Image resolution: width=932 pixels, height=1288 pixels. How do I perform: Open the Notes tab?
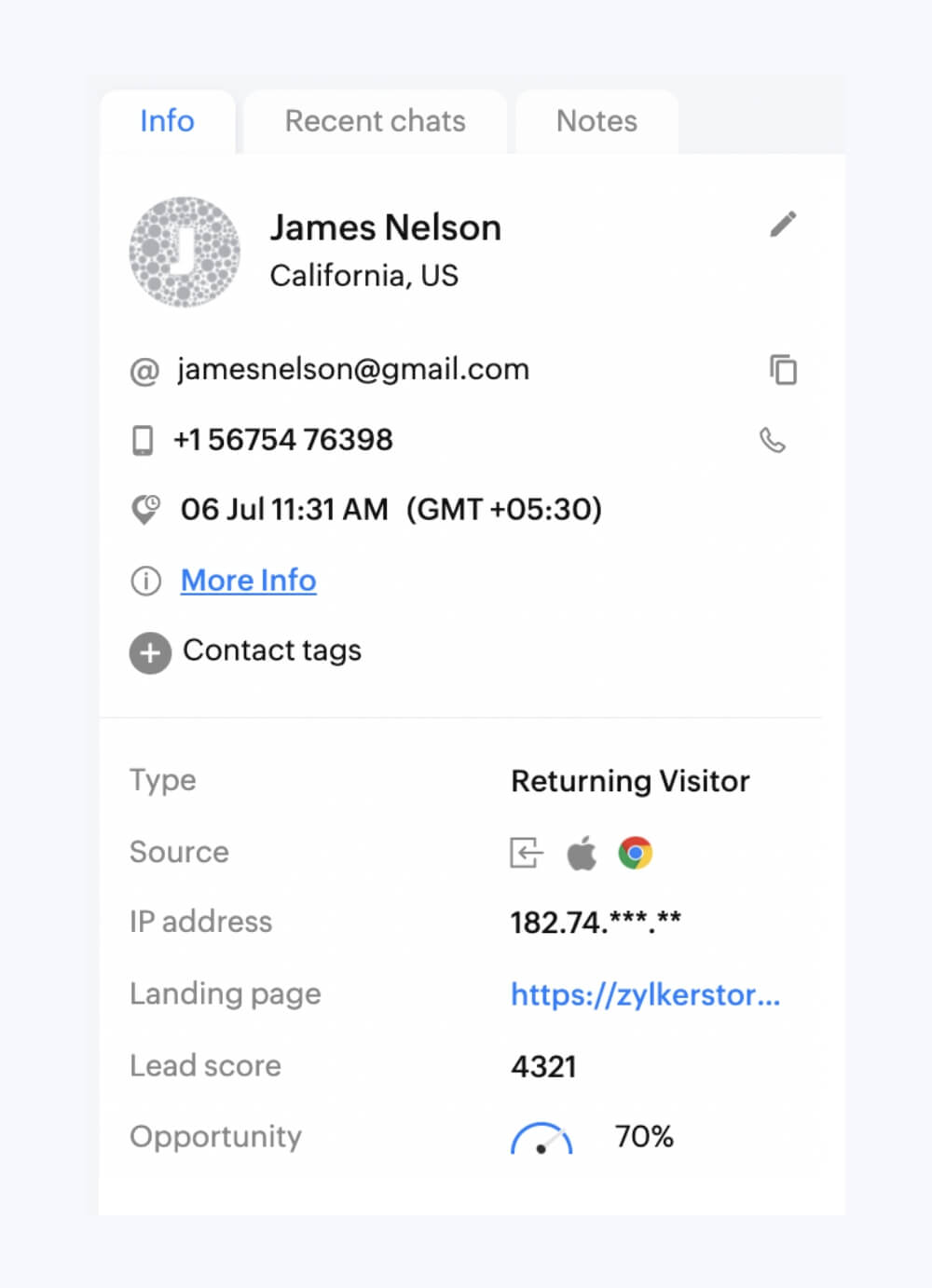596,121
